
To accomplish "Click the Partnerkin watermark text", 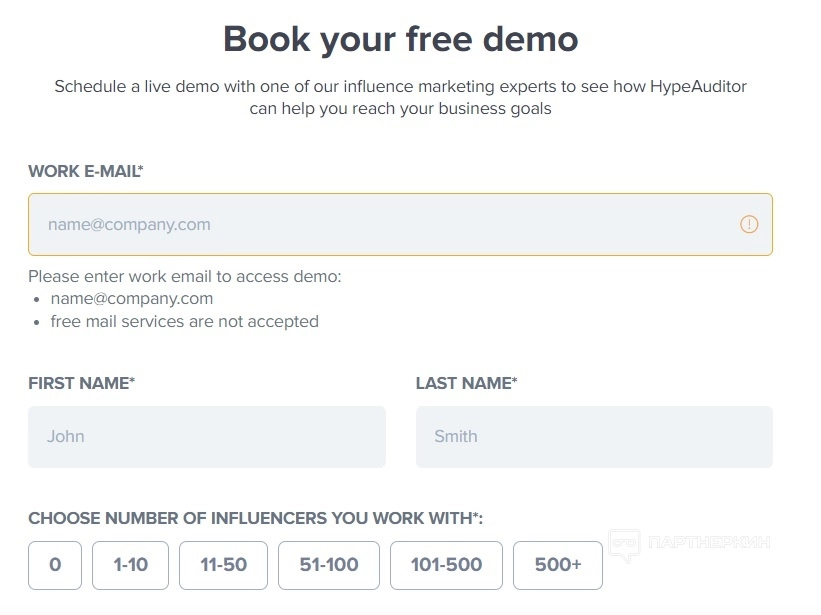I will click(x=709, y=543).
